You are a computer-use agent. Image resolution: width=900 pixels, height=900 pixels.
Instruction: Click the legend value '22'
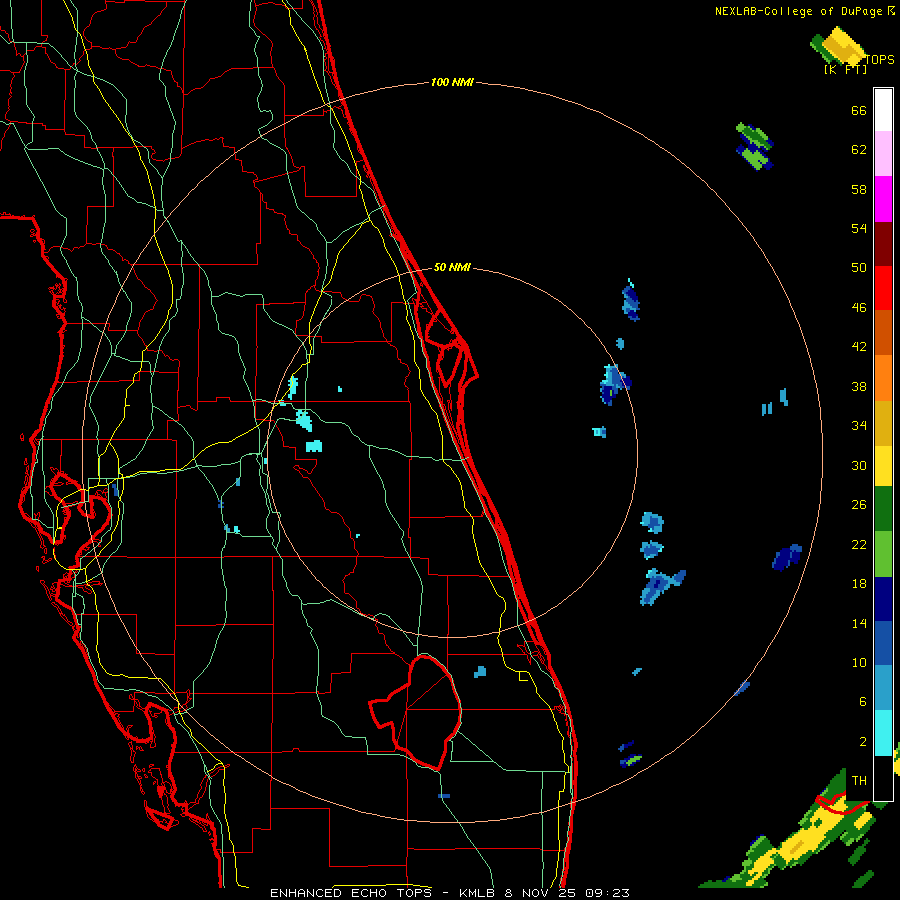(x=859, y=544)
